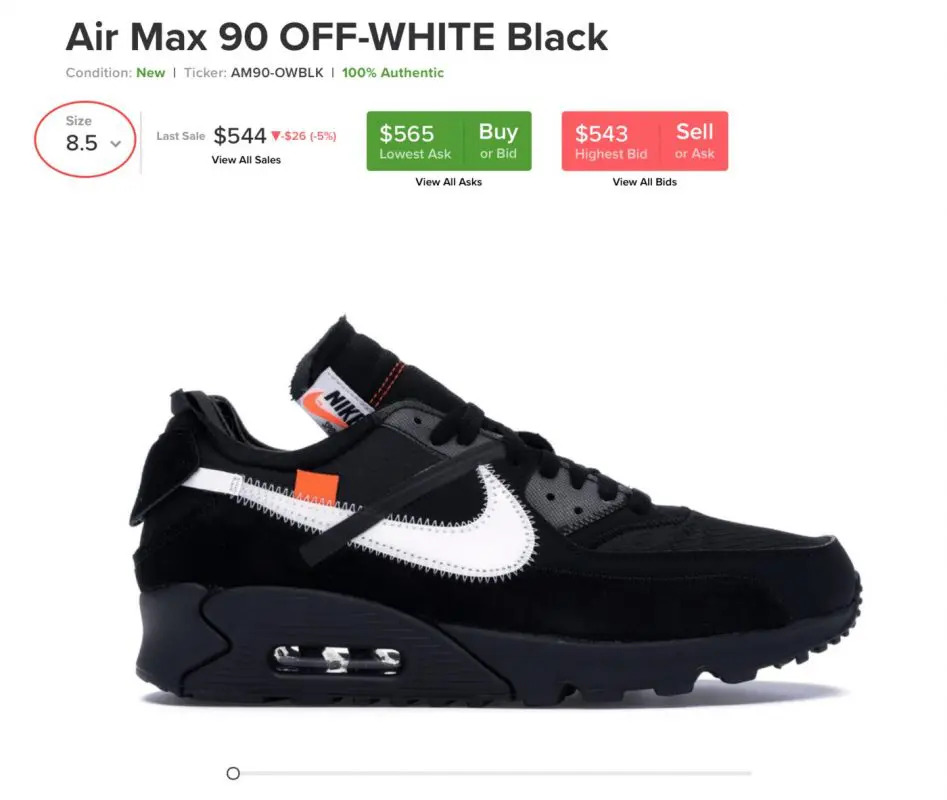The height and width of the screenshot is (800, 947).
Task: Click the red down-triangle price change indicator
Action: 276,136
